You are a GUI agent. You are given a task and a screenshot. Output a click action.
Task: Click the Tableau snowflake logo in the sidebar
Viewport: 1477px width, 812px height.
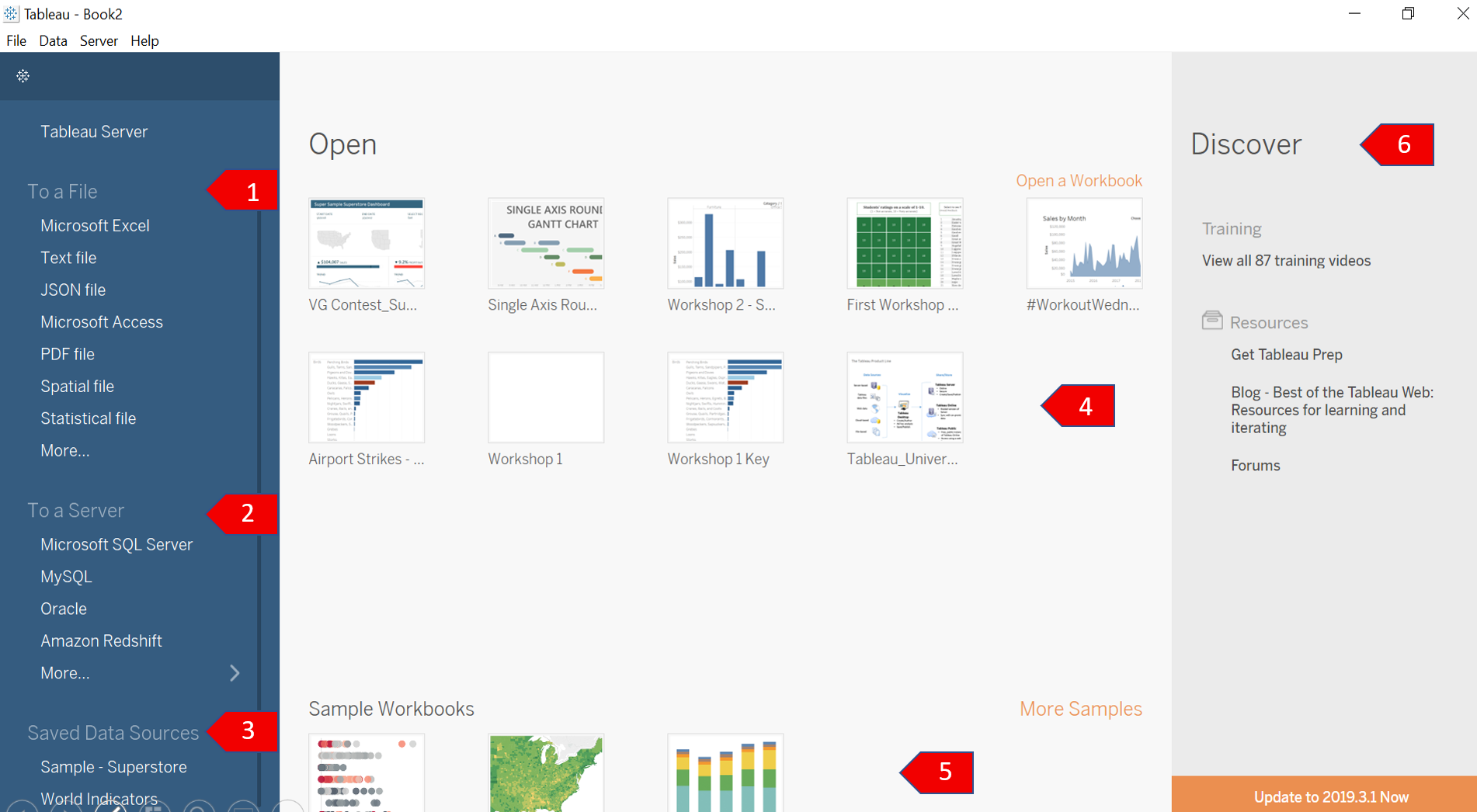click(23, 76)
